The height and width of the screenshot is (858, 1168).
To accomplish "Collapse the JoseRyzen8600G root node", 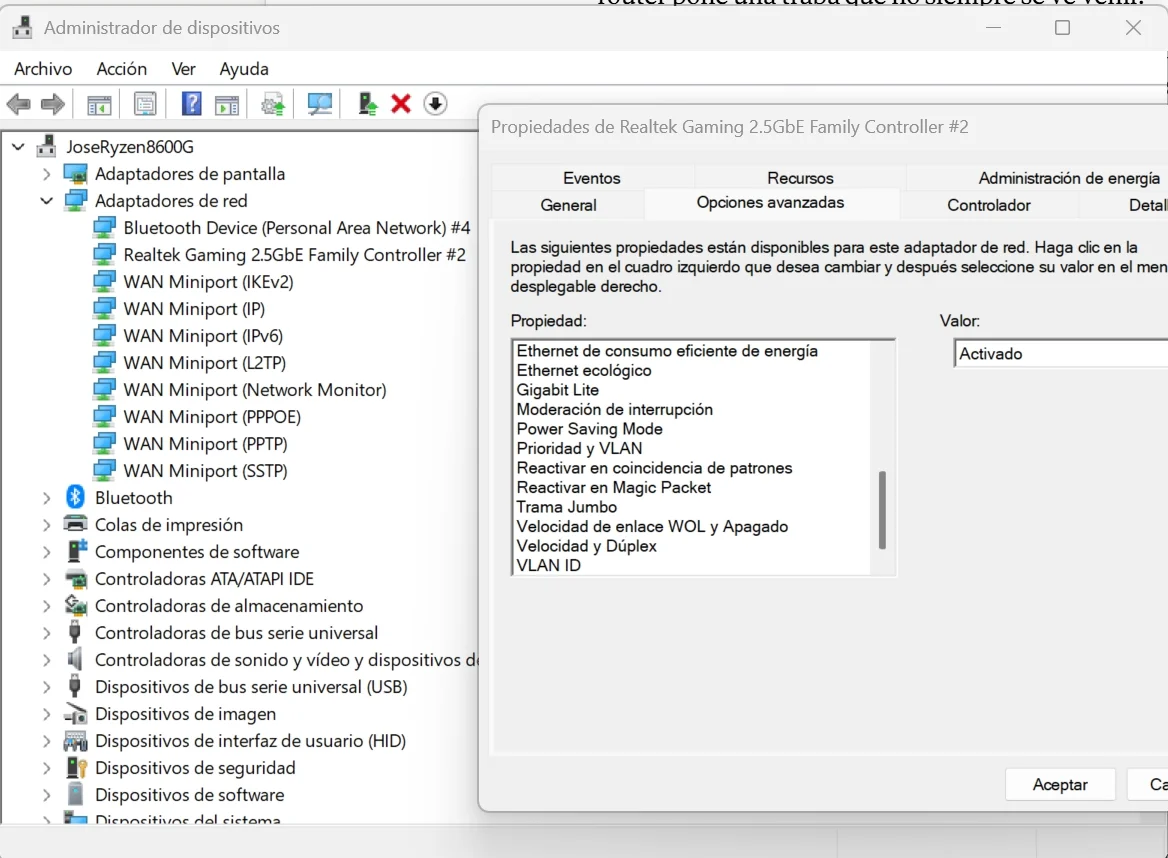I will click(19, 147).
